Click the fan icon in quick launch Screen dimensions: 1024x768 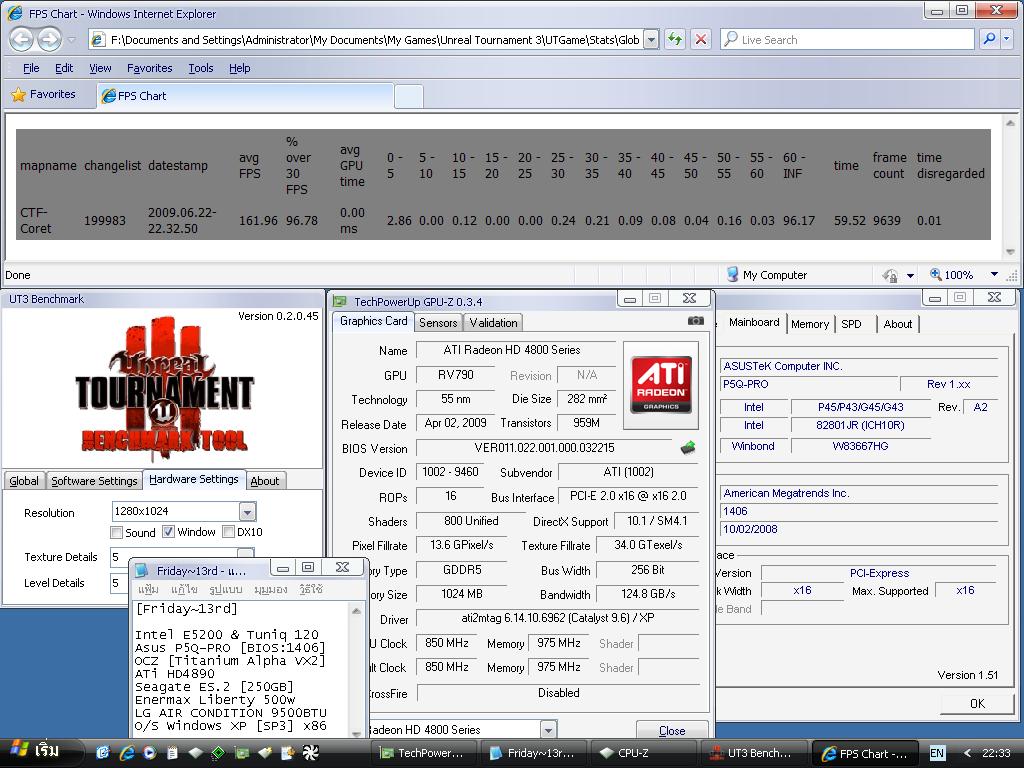[310, 753]
